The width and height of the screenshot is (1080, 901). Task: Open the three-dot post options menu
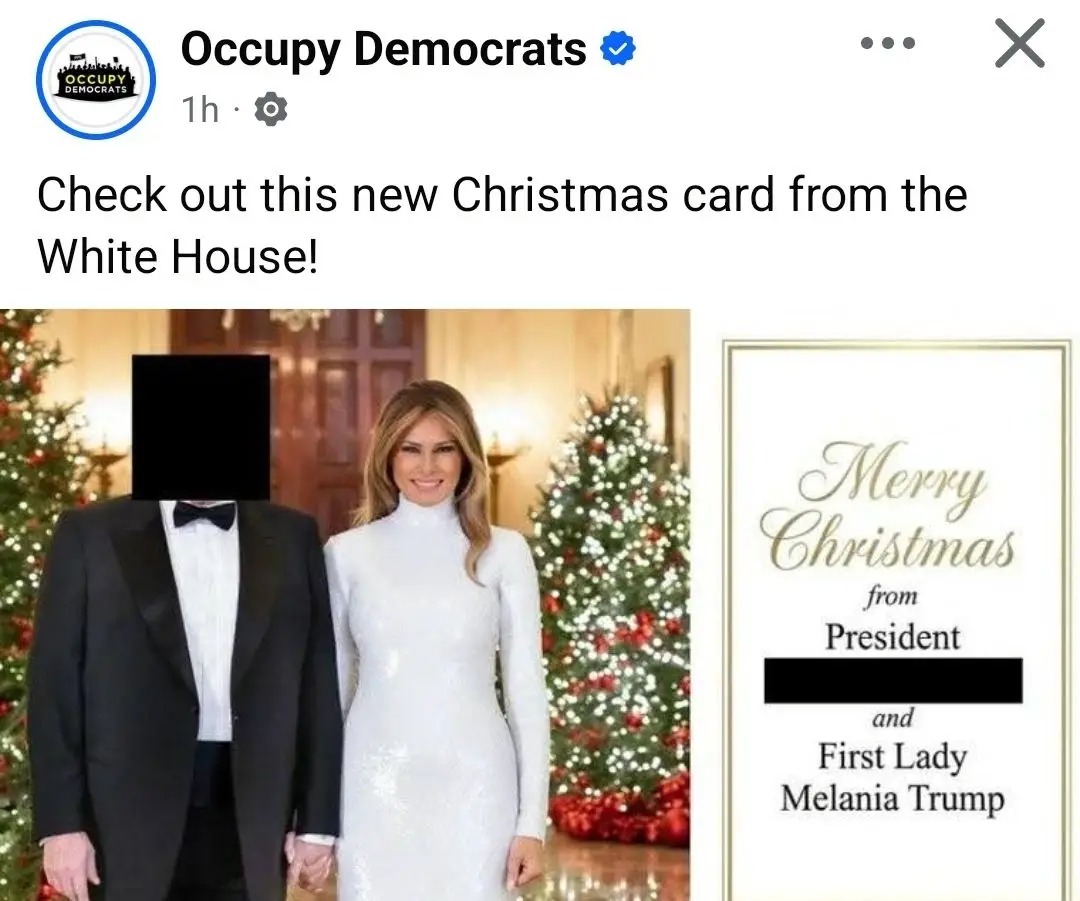tap(888, 43)
